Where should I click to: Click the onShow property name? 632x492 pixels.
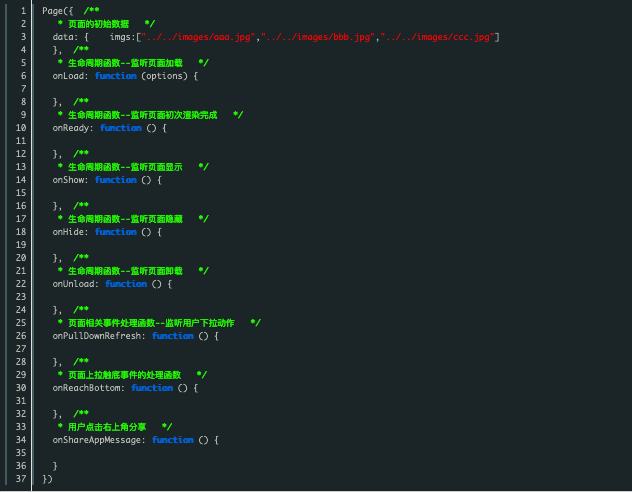(x=70, y=180)
